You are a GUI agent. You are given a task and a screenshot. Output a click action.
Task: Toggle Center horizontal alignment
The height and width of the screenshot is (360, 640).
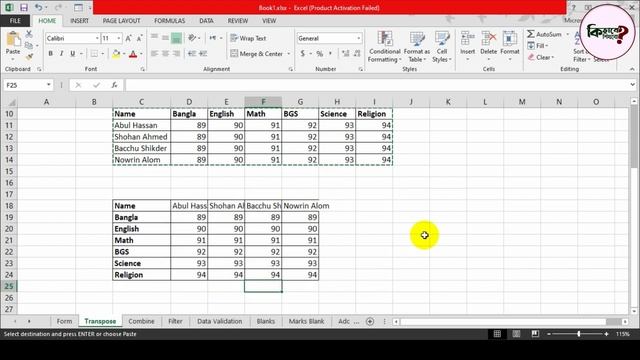pyautogui.click(x=165, y=53)
